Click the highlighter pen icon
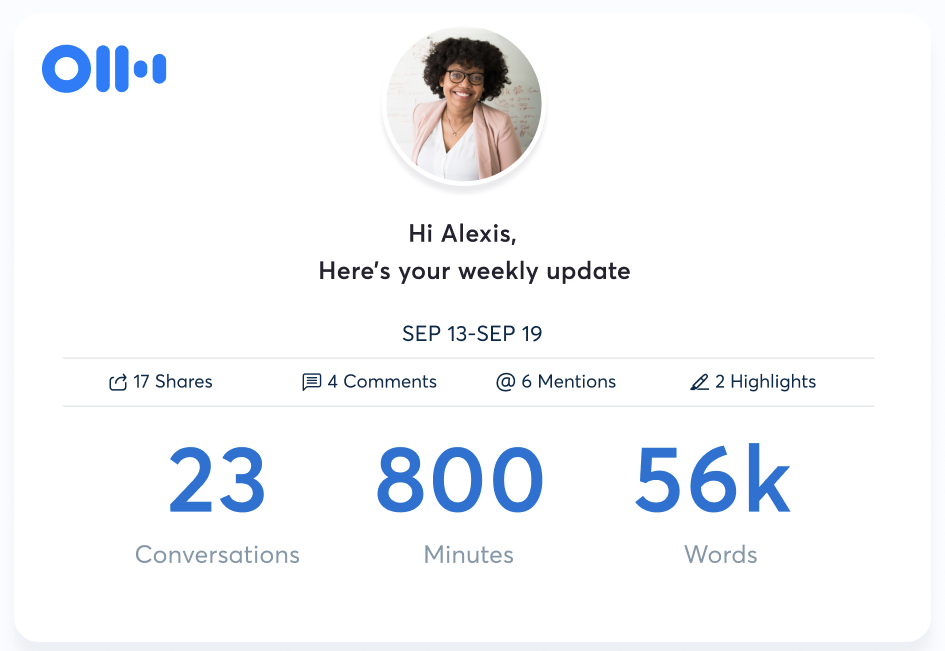This screenshot has width=945, height=651. (x=699, y=382)
